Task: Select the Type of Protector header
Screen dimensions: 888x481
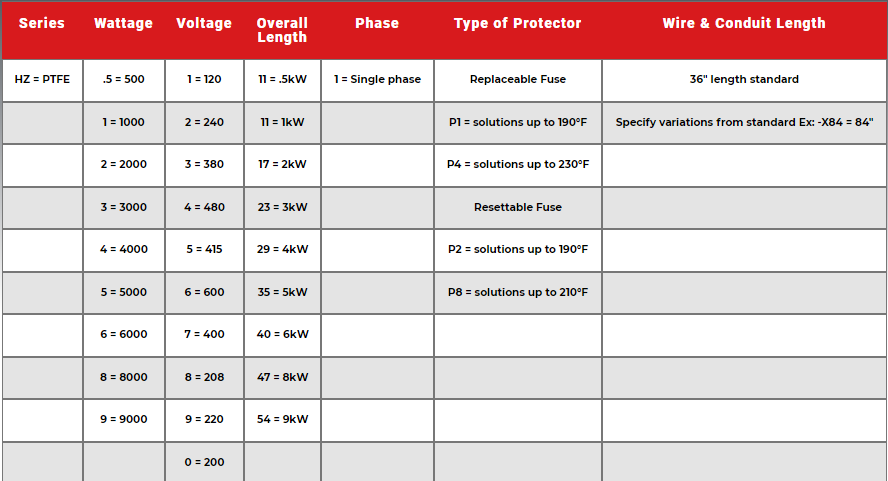Action: pyautogui.click(x=517, y=23)
